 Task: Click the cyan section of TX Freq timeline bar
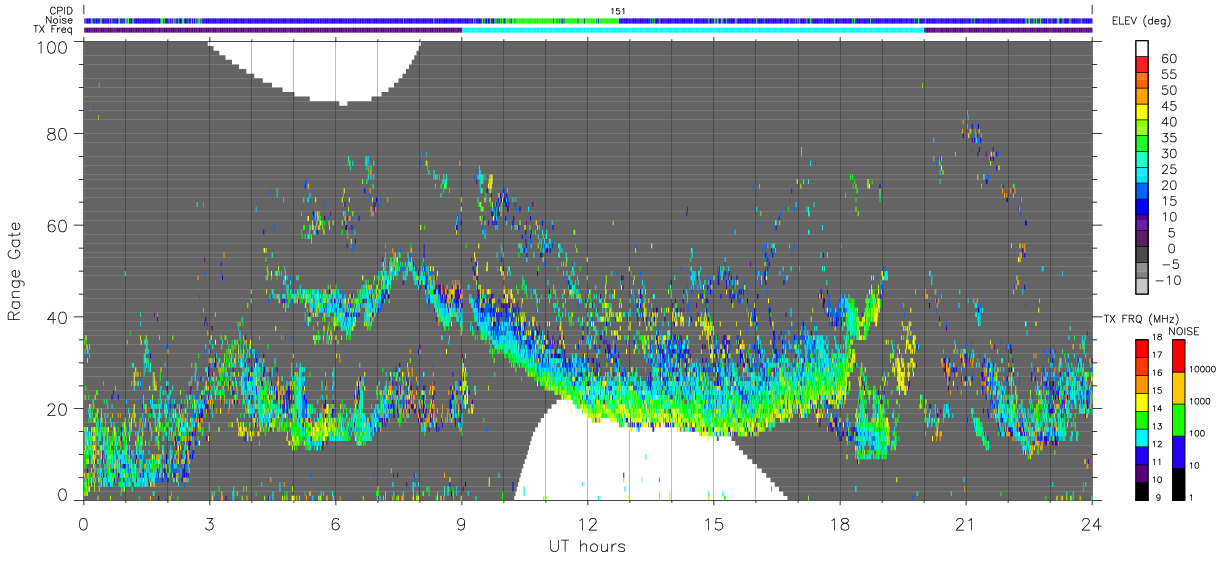tap(693, 30)
